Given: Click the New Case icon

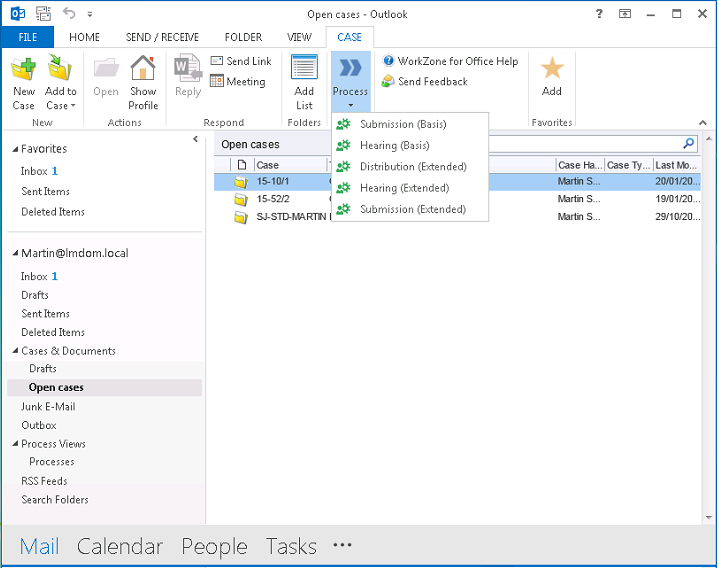Looking at the screenshot, I should (x=23, y=70).
